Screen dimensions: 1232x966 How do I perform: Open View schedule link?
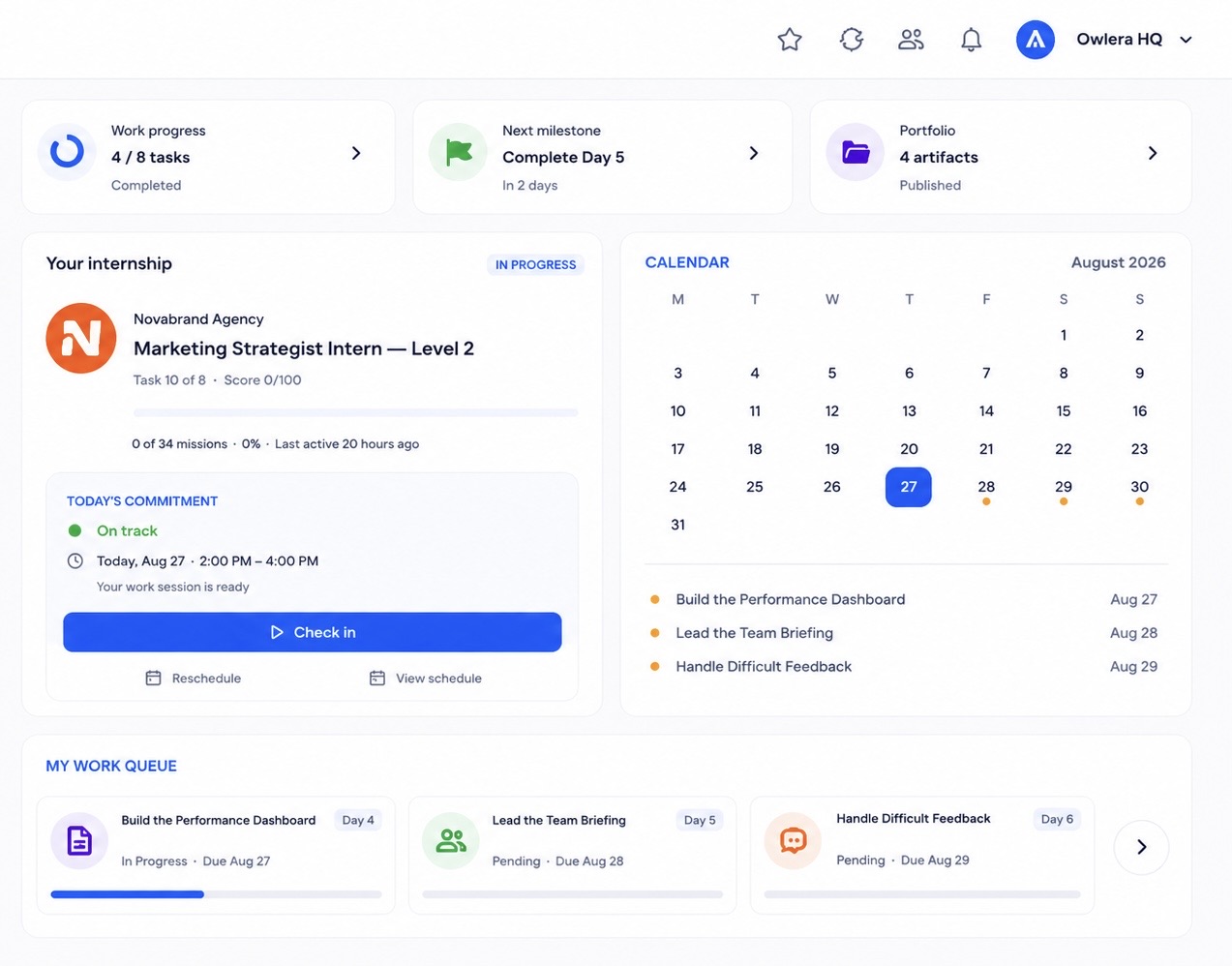pyautogui.click(x=438, y=679)
